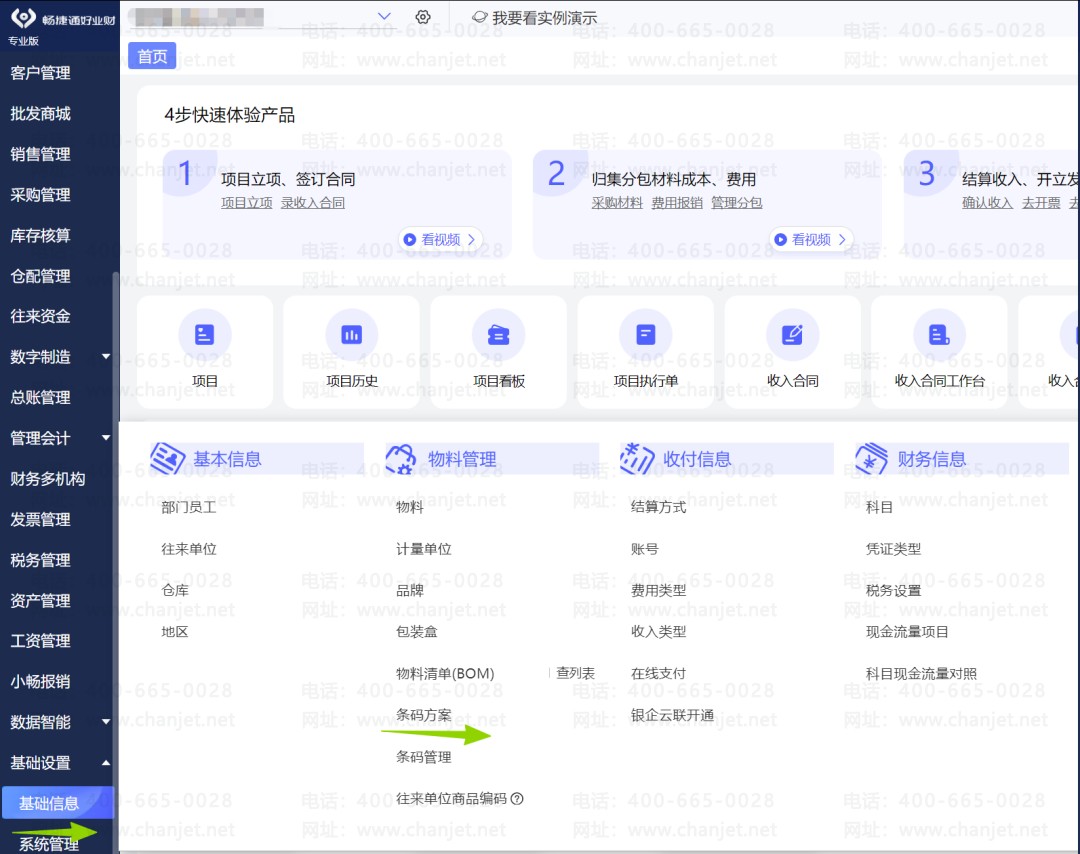Play the 看视频 button in step 1
Image resolution: width=1080 pixels, height=854 pixels.
(x=441, y=240)
